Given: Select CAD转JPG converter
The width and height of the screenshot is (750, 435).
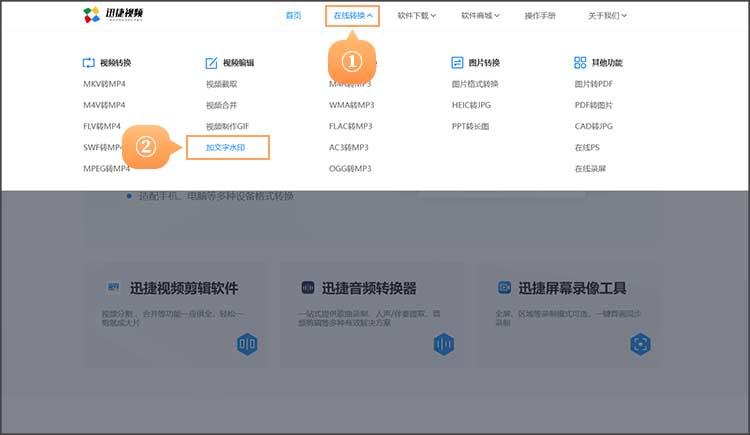Looking at the screenshot, I should [594, 126].
